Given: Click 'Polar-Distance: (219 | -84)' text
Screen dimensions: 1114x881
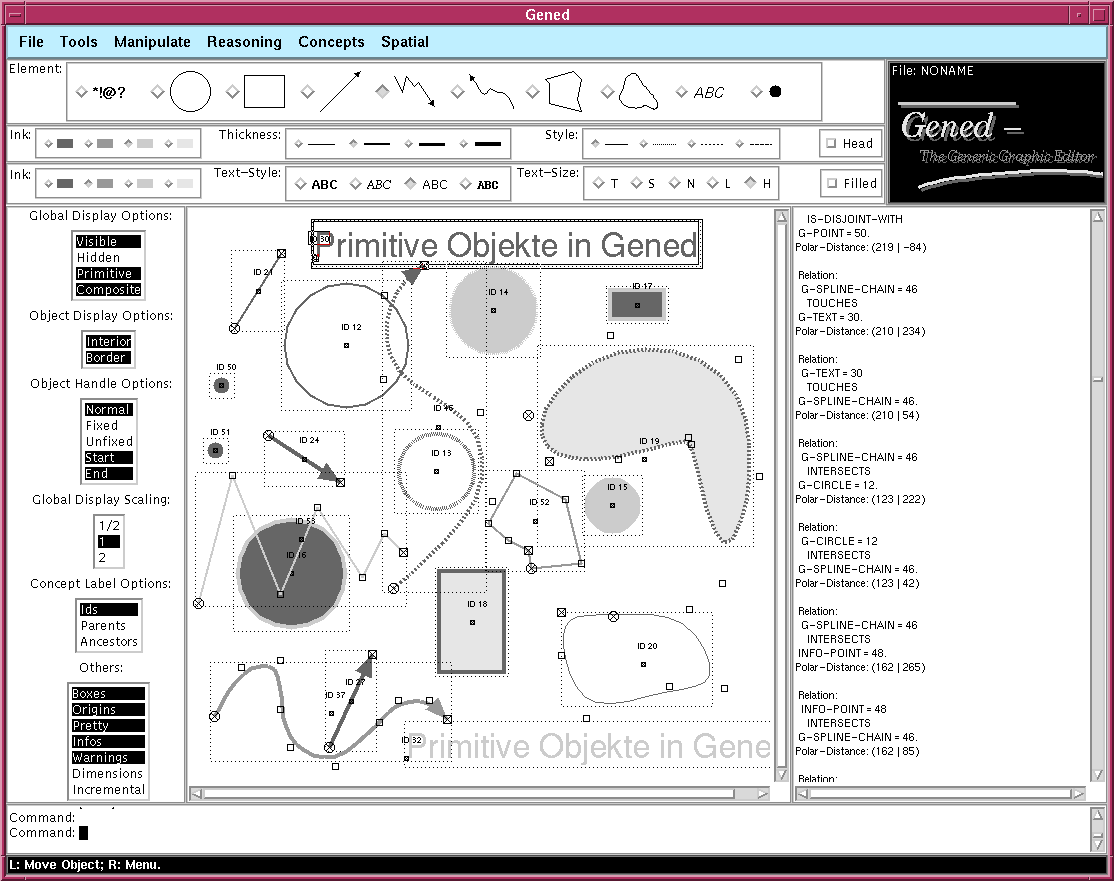Looking at the screenshot, I should [861, 247].
